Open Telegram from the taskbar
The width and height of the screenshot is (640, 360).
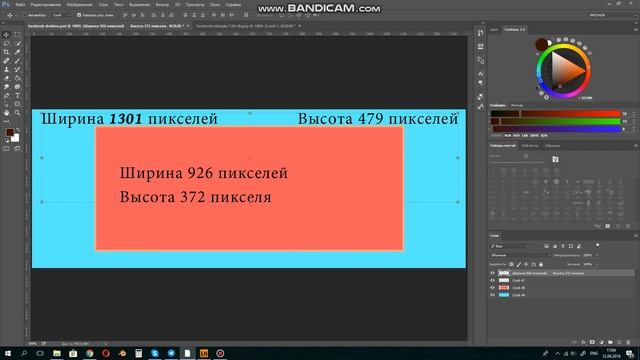click(171, 353)
